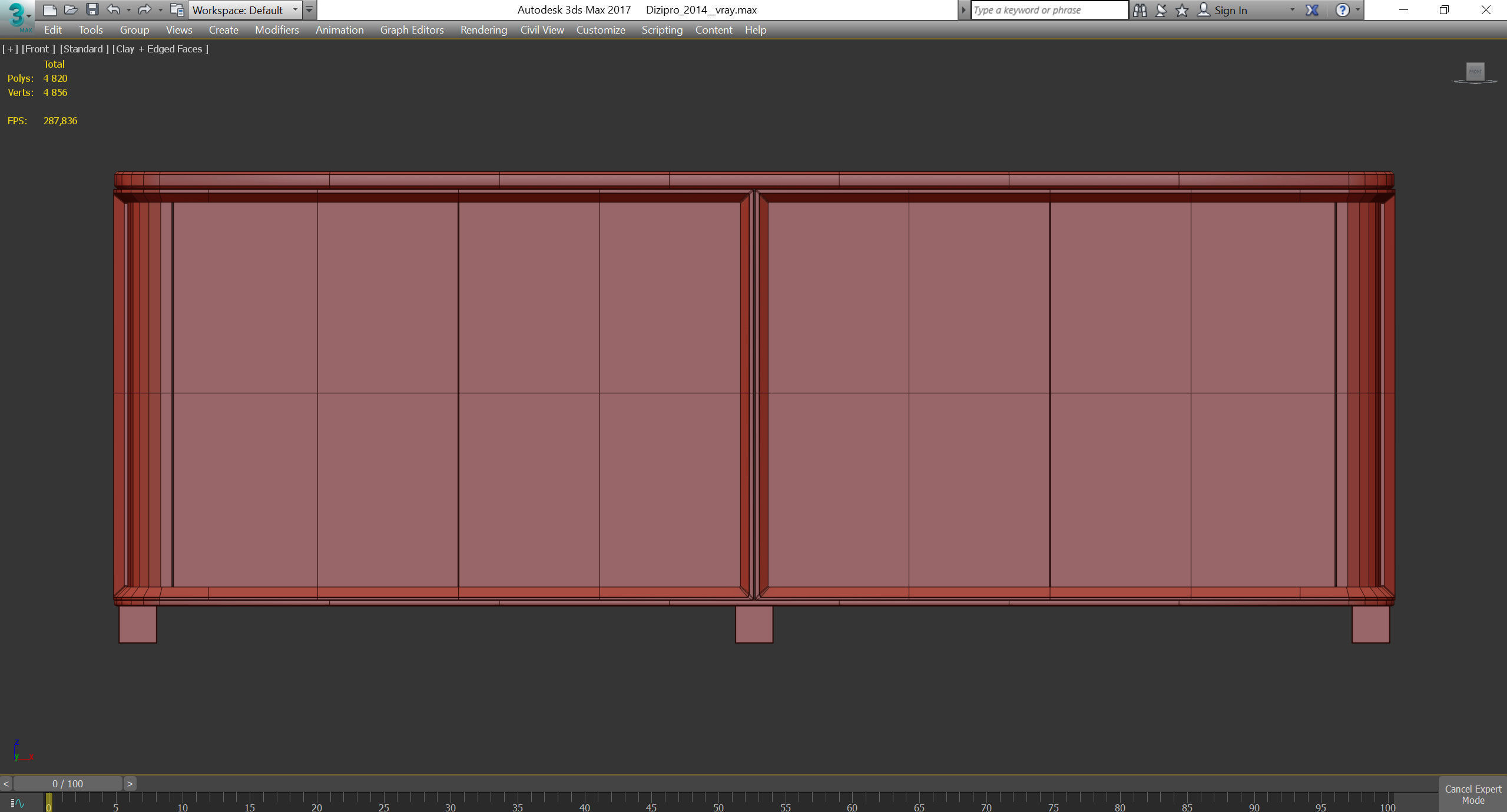Viewport: 1507px width, 812px height.
Task: Open the Workspace: Default dropdown
Action: coord(245,10)
